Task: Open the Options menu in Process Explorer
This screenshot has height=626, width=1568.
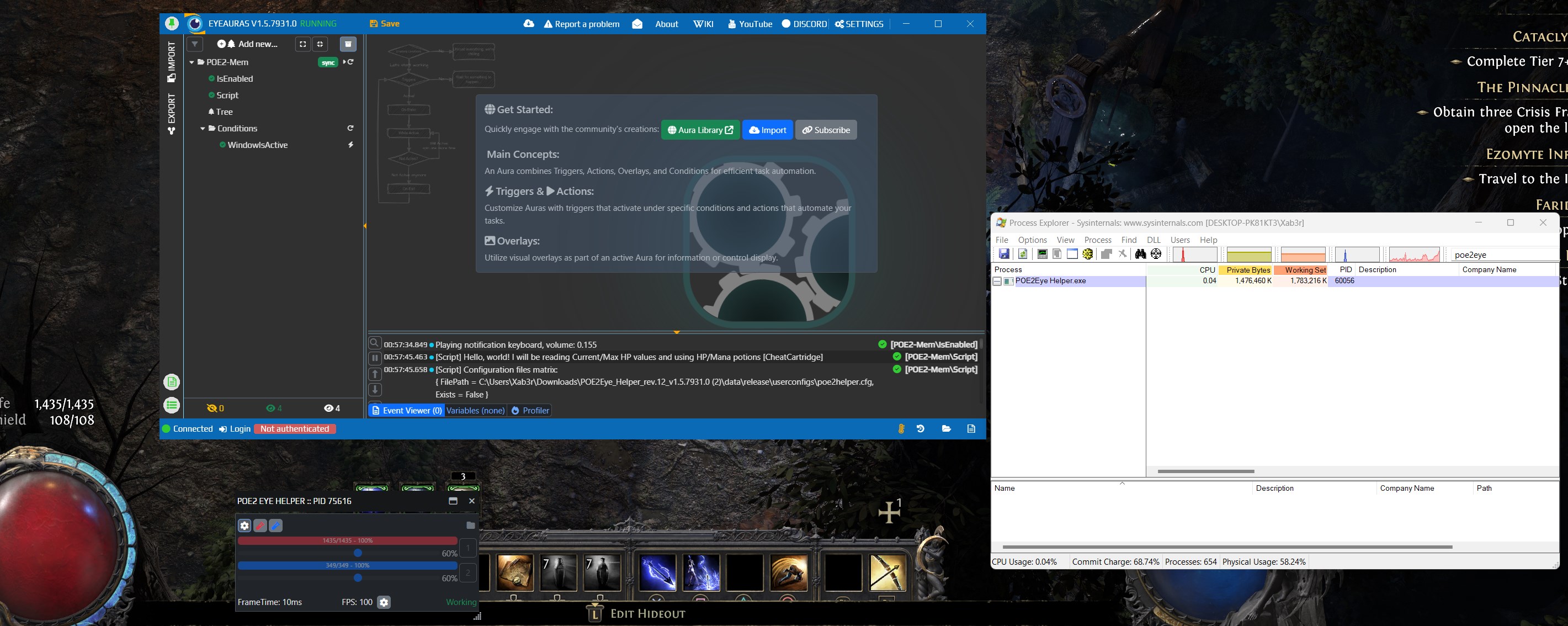Action: (x=1032, y=240)
